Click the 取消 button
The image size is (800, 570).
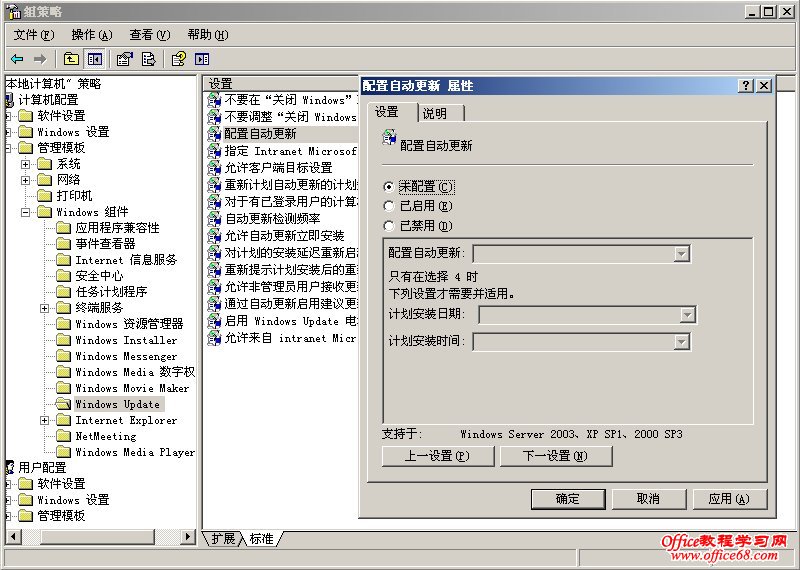(649, 499)
